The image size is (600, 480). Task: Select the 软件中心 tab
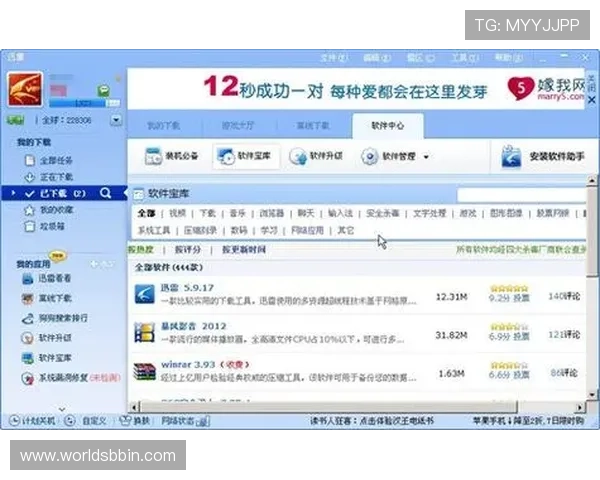tap(388, 126)
